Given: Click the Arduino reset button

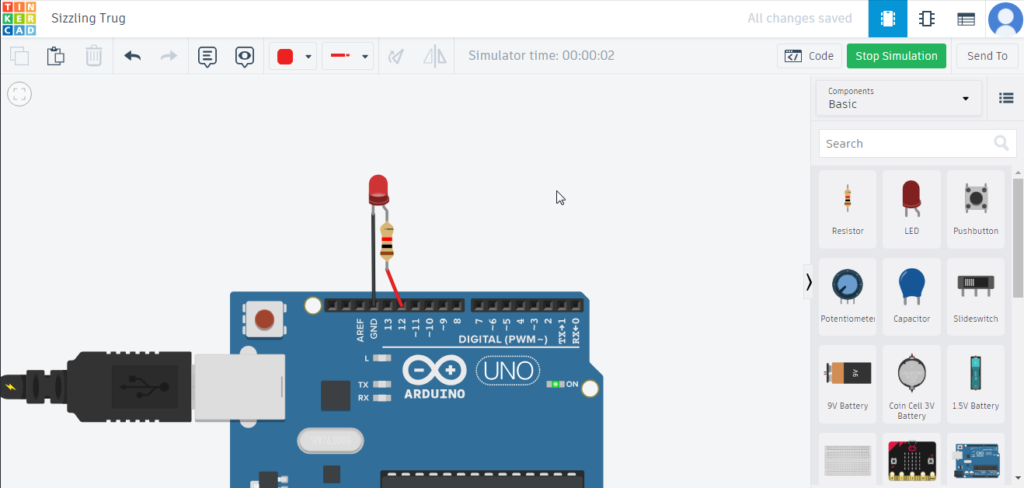Looking at the screenshot, I should click(x=264, y=319).
